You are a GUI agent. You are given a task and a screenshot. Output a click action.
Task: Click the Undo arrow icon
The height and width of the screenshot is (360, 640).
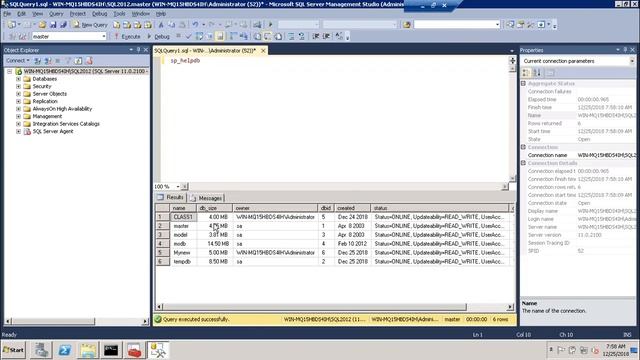point(195,25)
